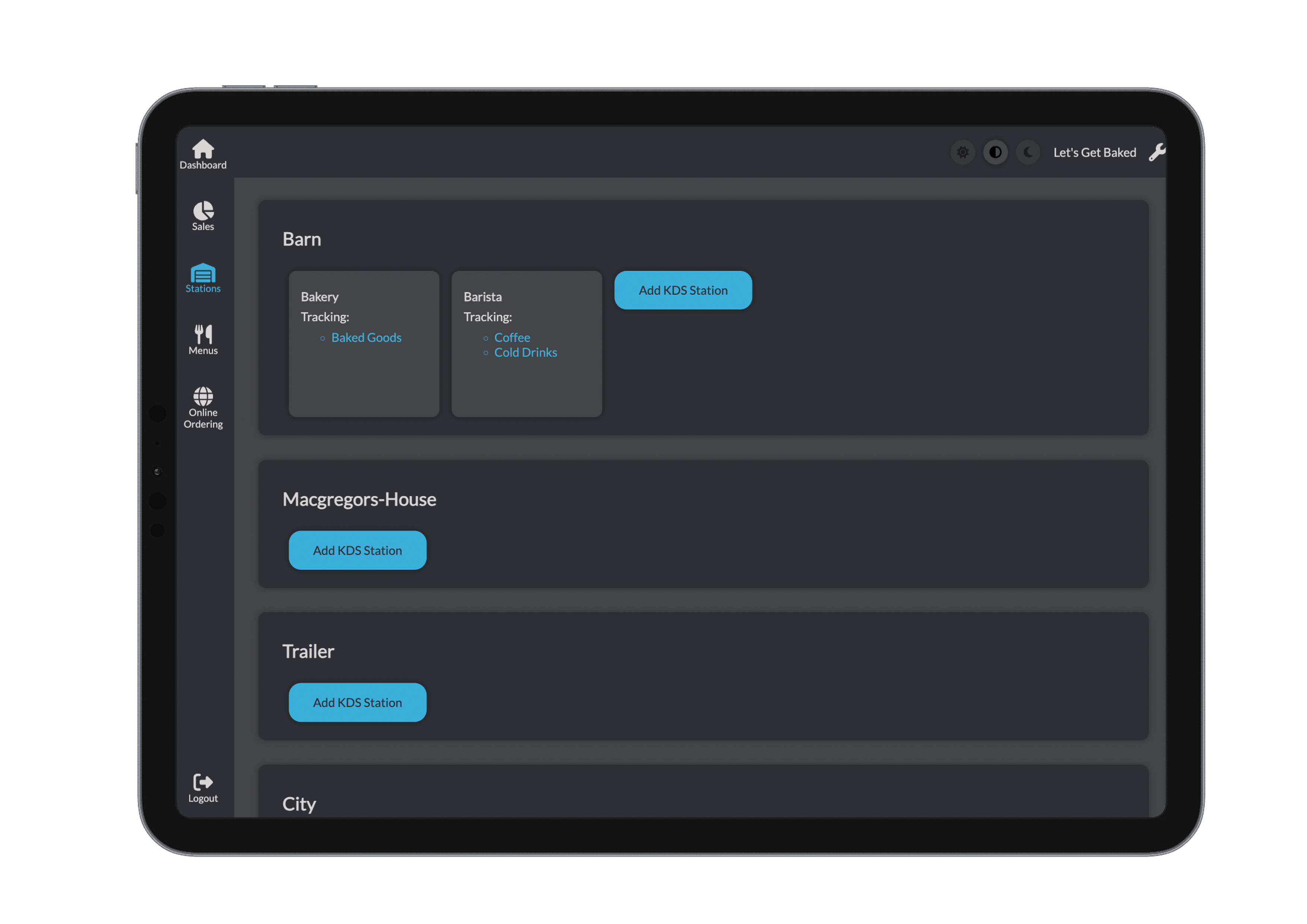Toggle the contrast theme button
Image resolution: width=1307 pixels, height=924 pixels.
point(996,153)
